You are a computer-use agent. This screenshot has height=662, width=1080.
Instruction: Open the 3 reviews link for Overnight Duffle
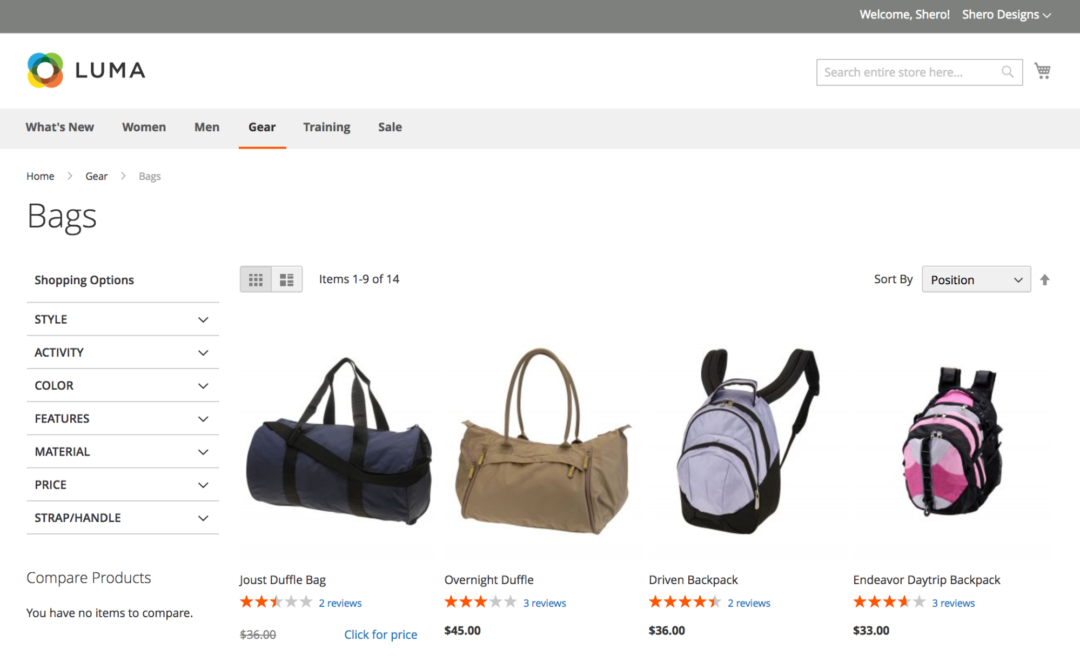(x=545, y=602)
